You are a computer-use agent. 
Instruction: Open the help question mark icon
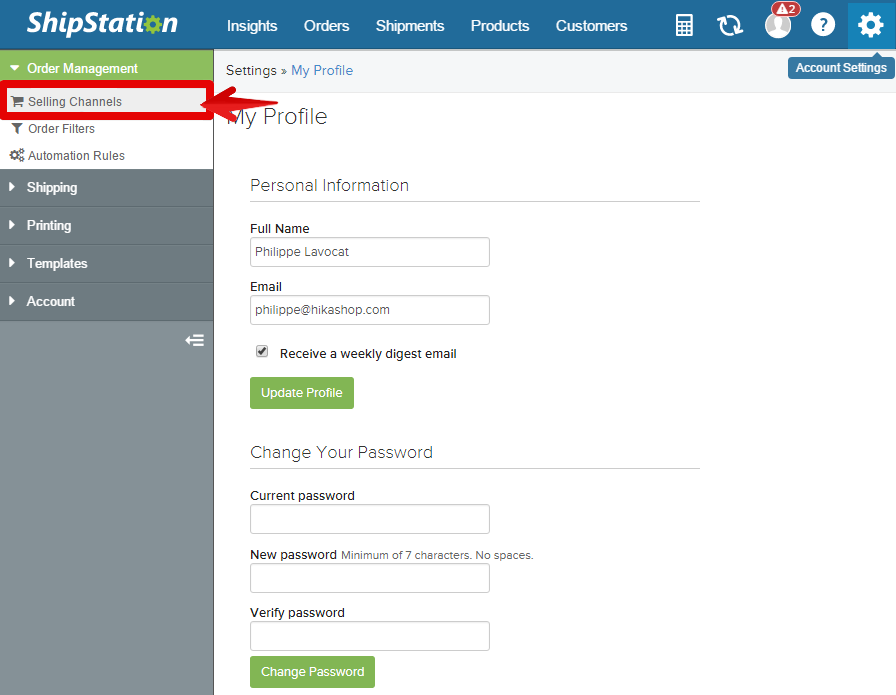(823, 25)
